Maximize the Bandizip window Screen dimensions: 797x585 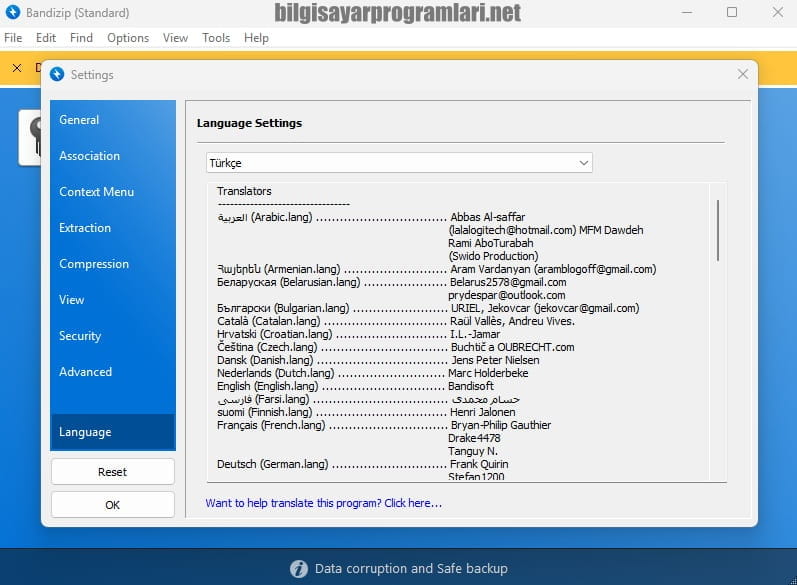coord(732,12)
